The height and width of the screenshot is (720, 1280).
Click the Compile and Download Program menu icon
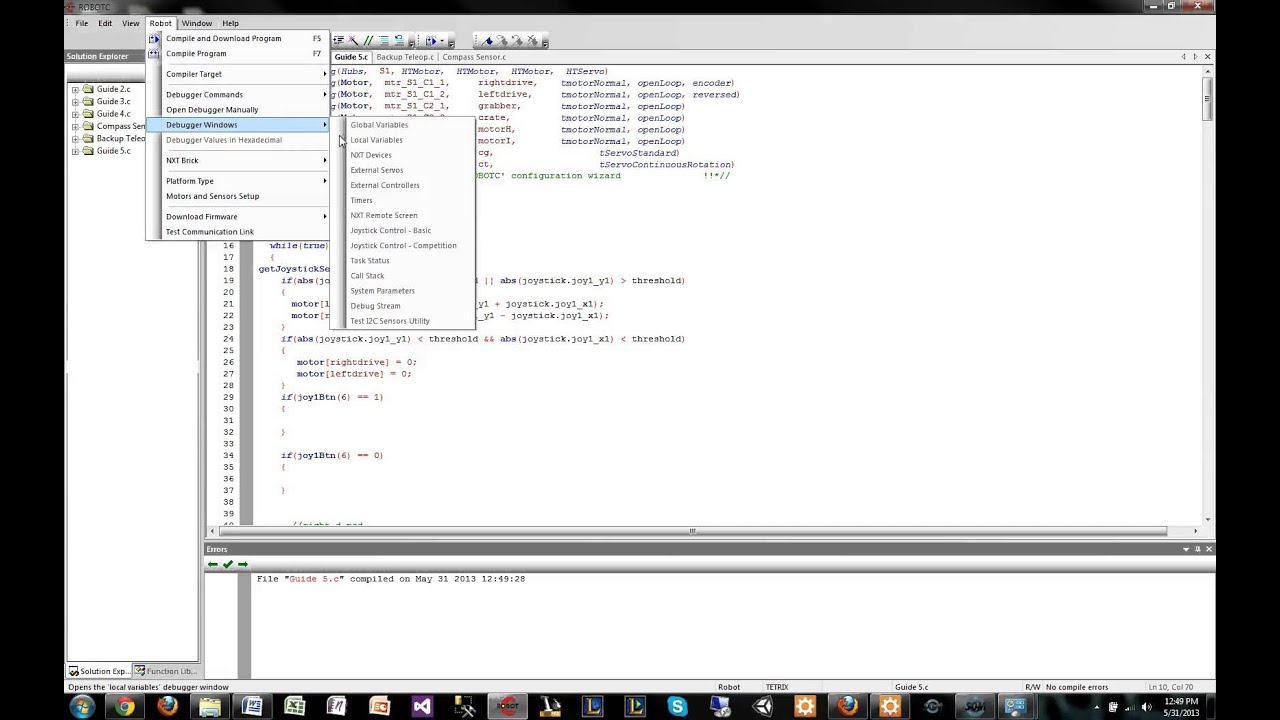click(x=155, y=38)
